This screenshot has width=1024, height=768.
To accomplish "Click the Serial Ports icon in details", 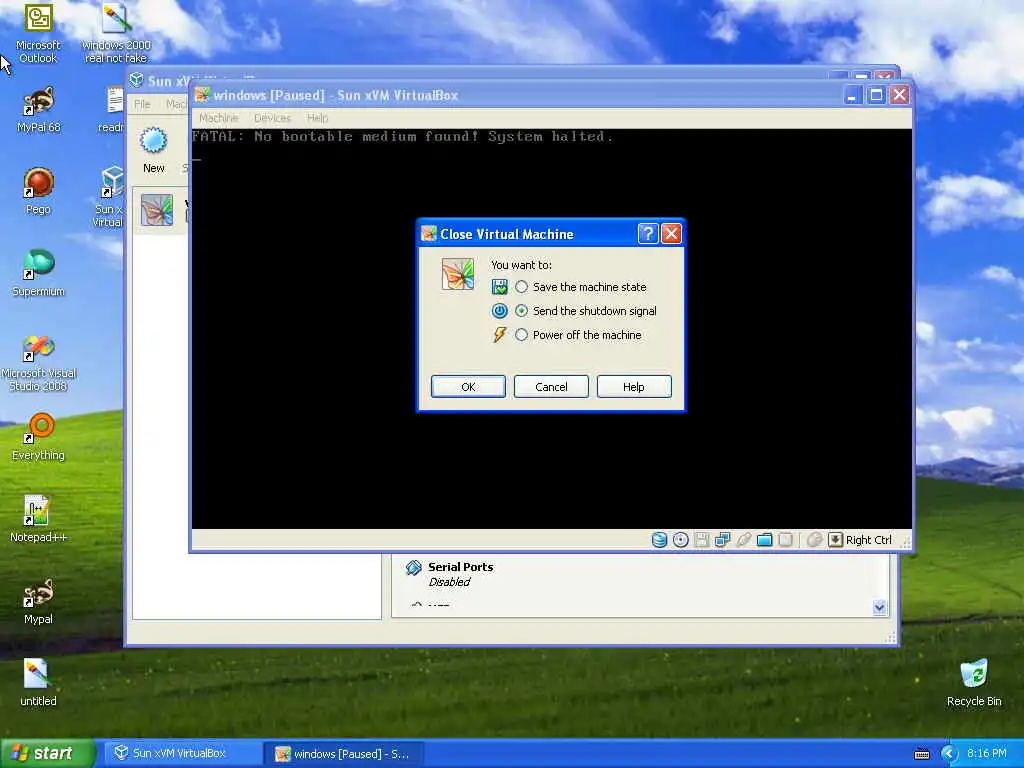I will [x=413, y=568].
